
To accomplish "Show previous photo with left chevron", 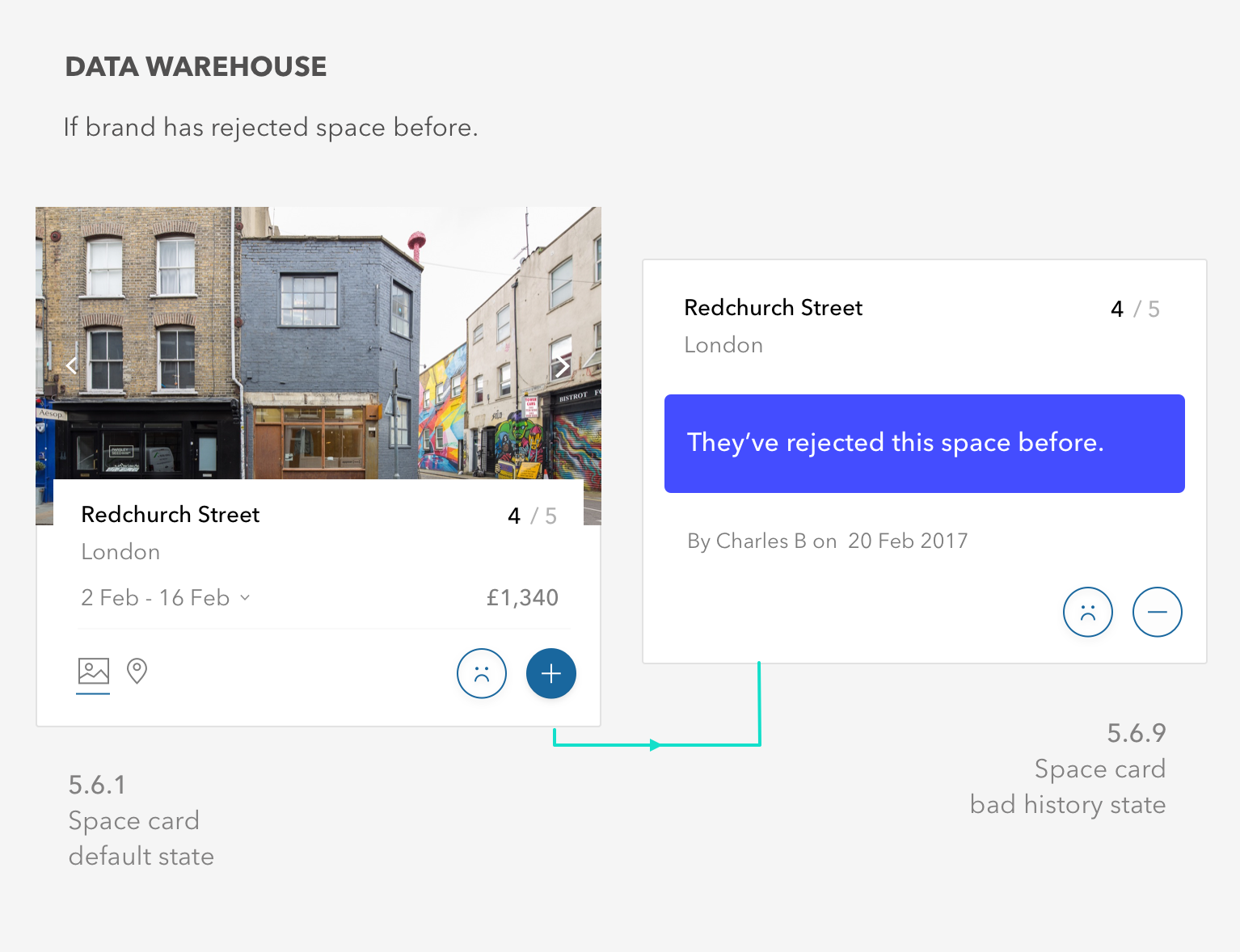I will coord(72,366).
